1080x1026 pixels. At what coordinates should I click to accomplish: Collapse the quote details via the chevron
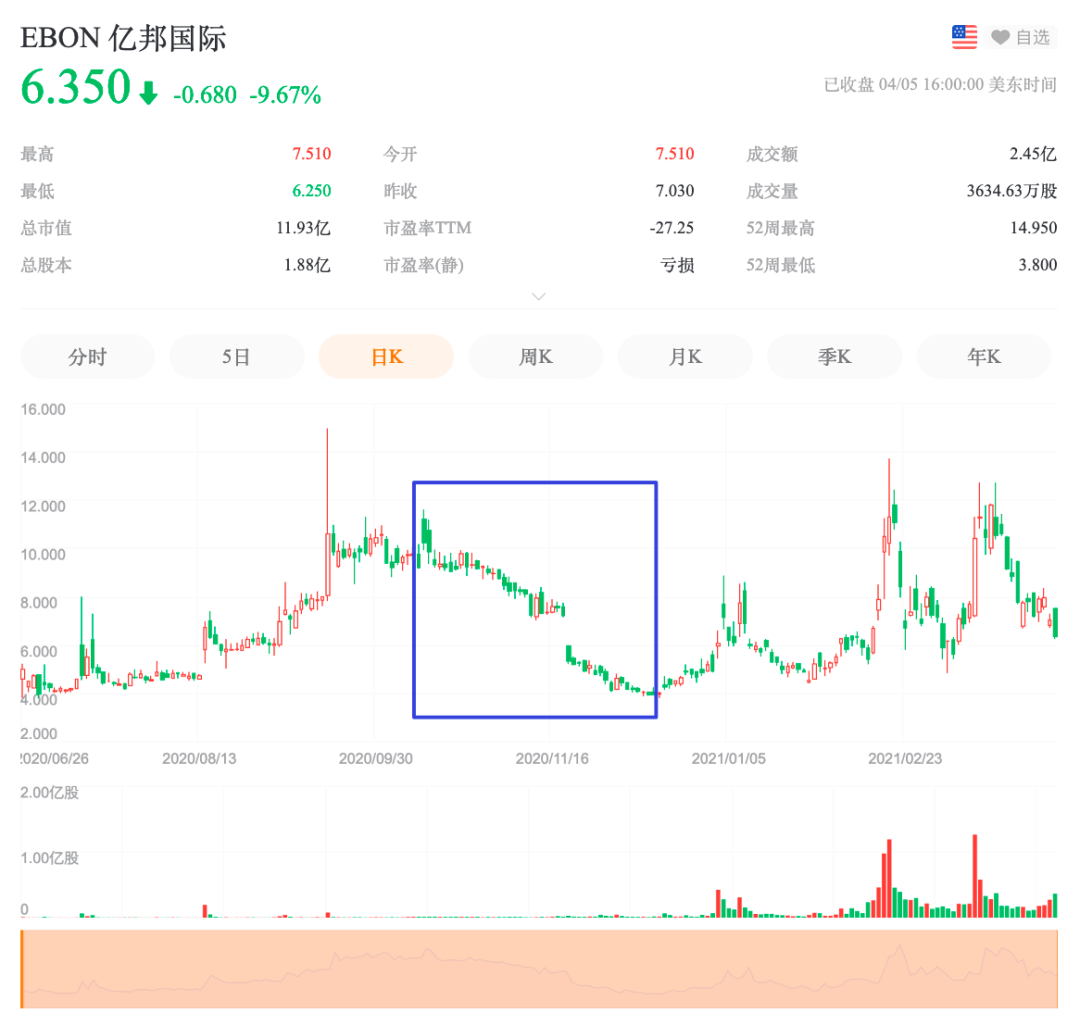click(x=539, y=297)
